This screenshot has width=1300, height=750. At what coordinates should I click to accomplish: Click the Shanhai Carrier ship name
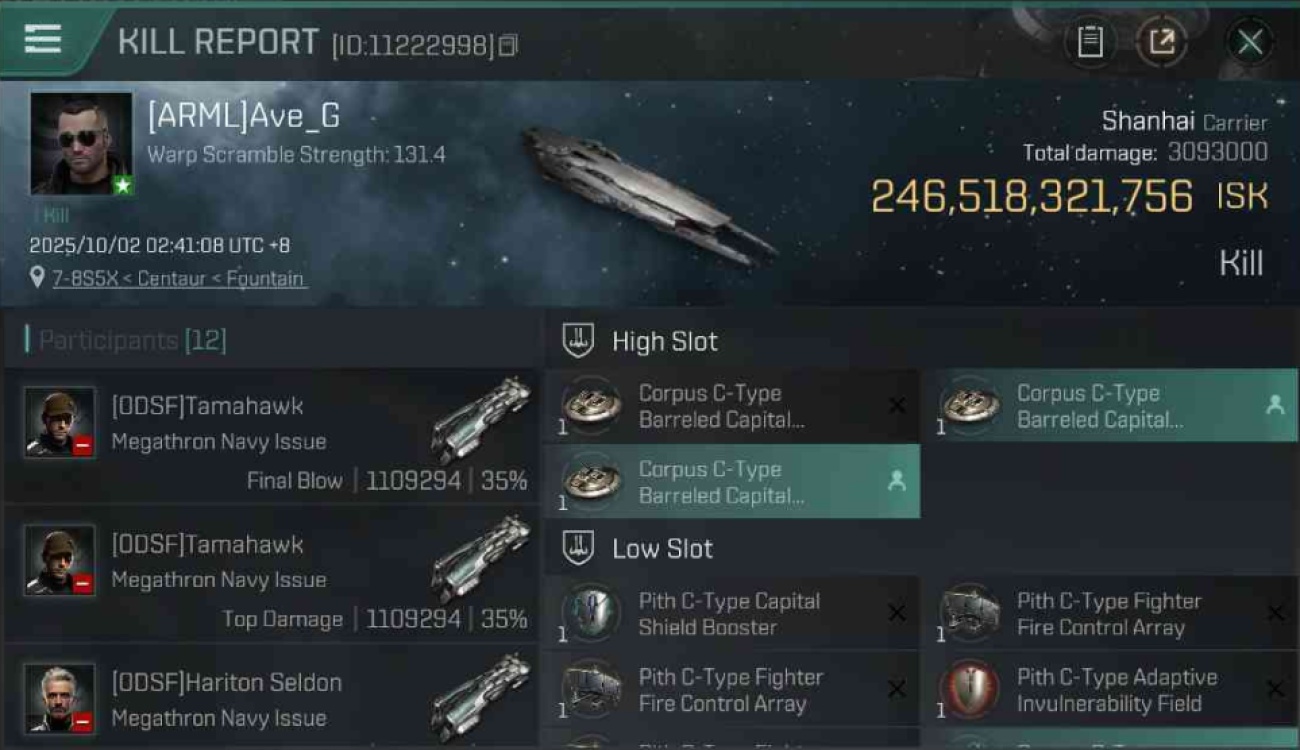click(1184, 122)
